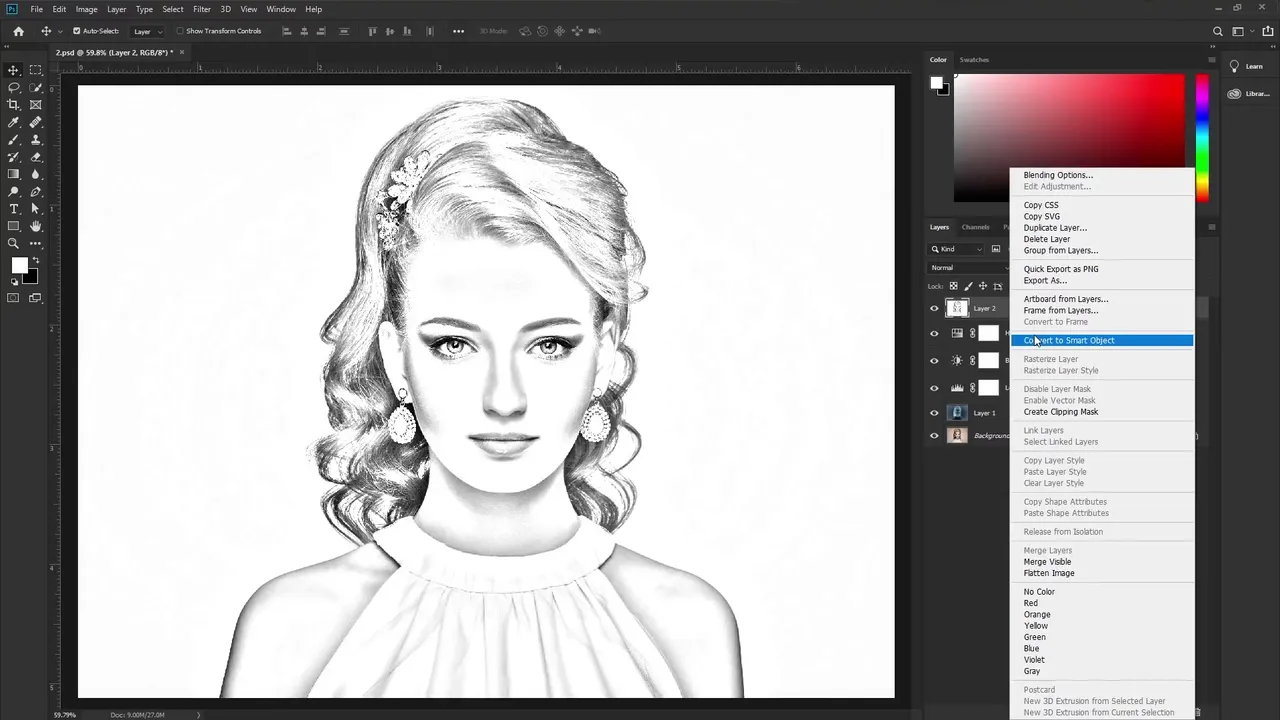Change screen mode icon in toolbar
This screenshot has width=1280, height=720.
pyautogui.click(x=36, y=298)
